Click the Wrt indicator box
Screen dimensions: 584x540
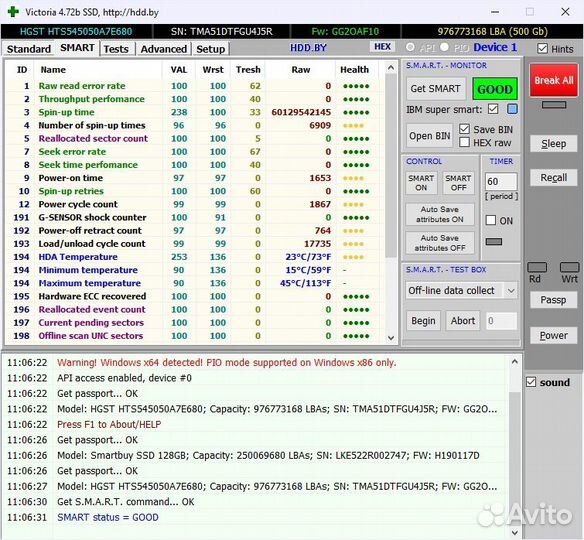point(569,267)
